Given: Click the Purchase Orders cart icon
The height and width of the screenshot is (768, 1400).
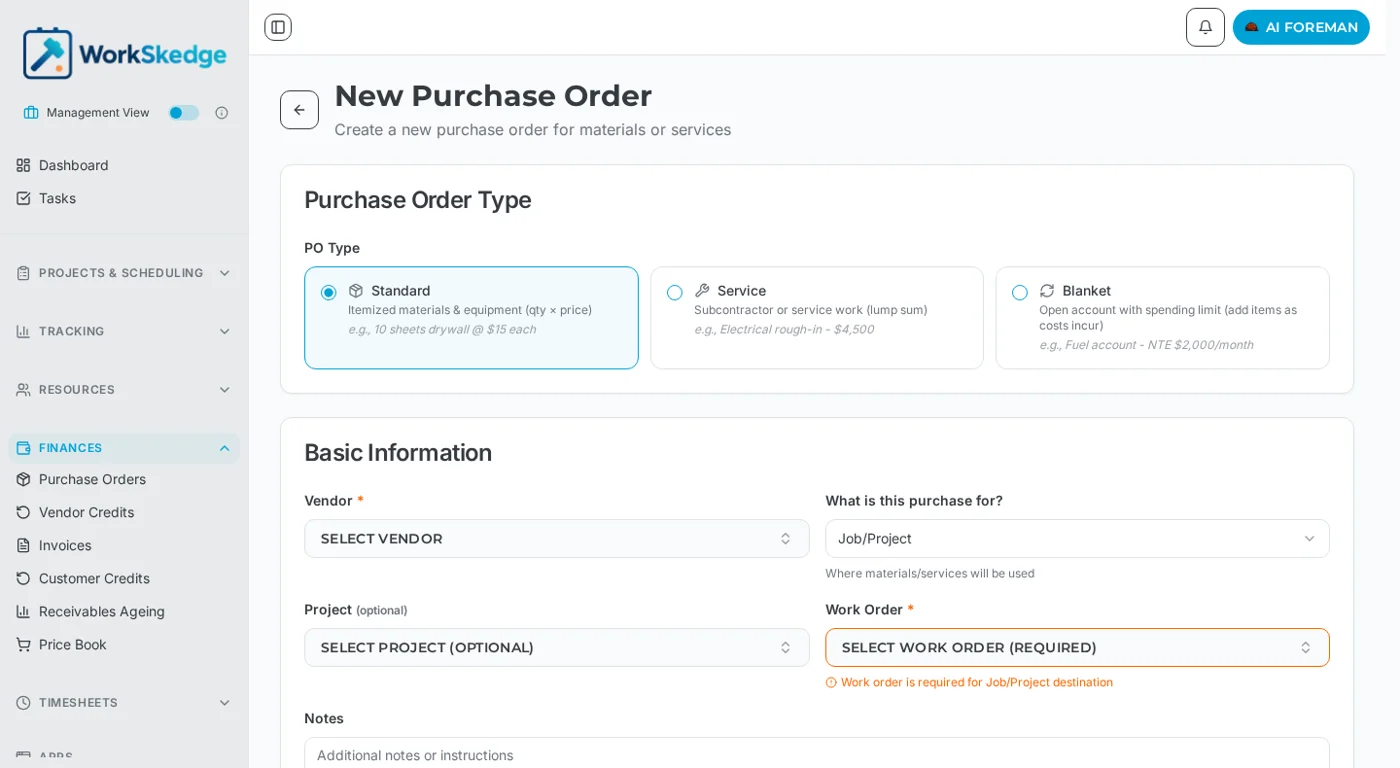Looking at the screenshot, I should pyautogui.click(x=23, y=479).
